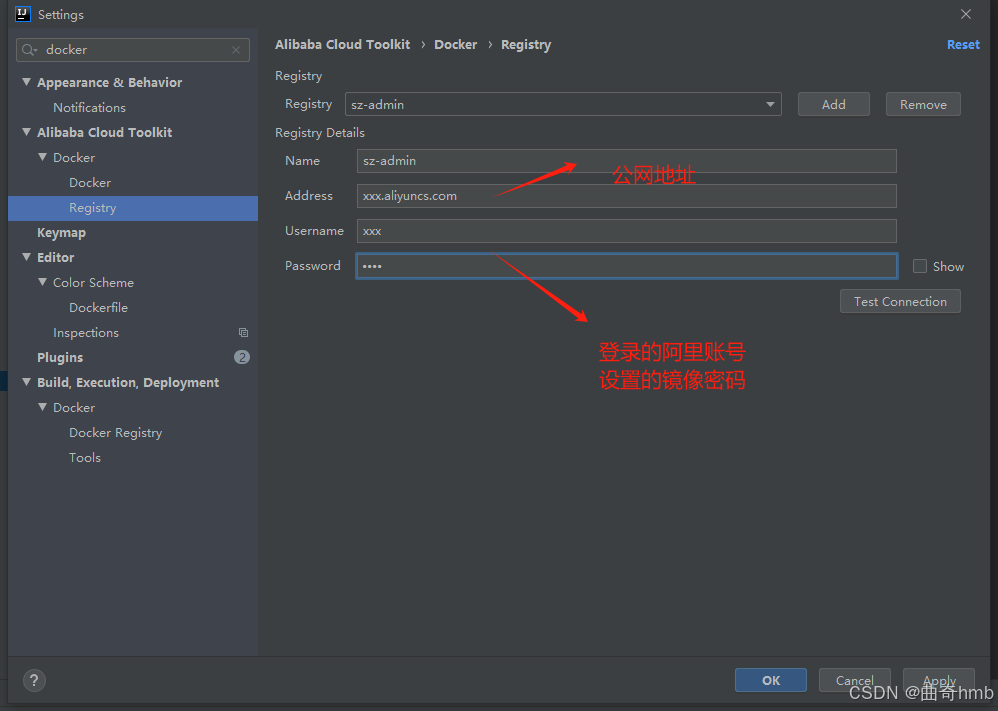
Task: Collapse the Editor section
Action: tap(27, 257)
